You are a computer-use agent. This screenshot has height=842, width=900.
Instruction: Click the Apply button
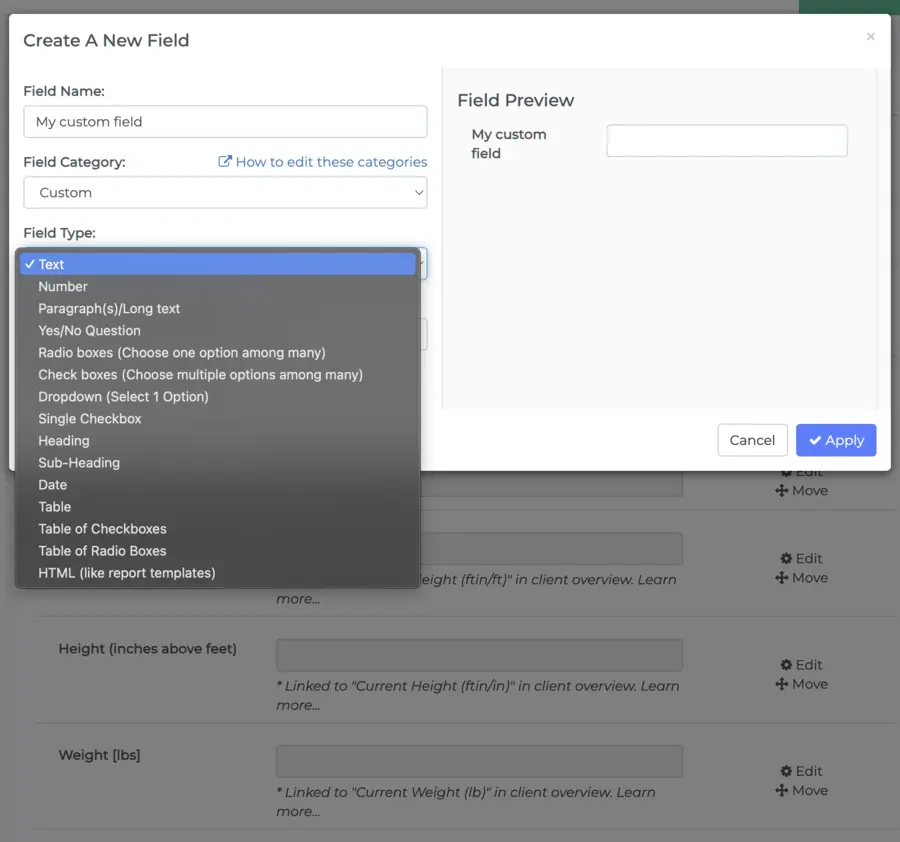836,440
